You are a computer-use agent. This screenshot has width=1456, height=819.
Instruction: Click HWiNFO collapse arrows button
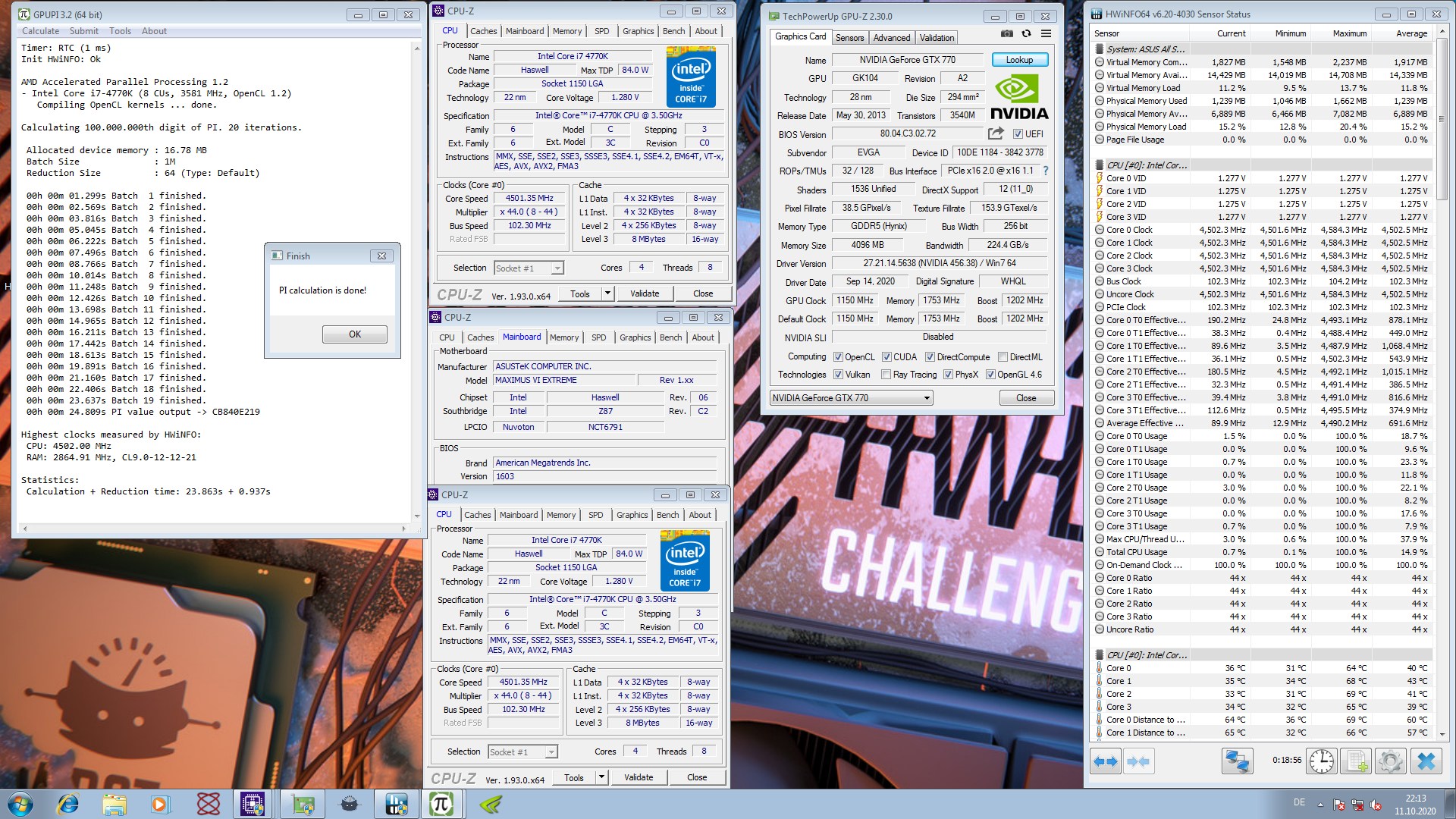click(1138, 761)
